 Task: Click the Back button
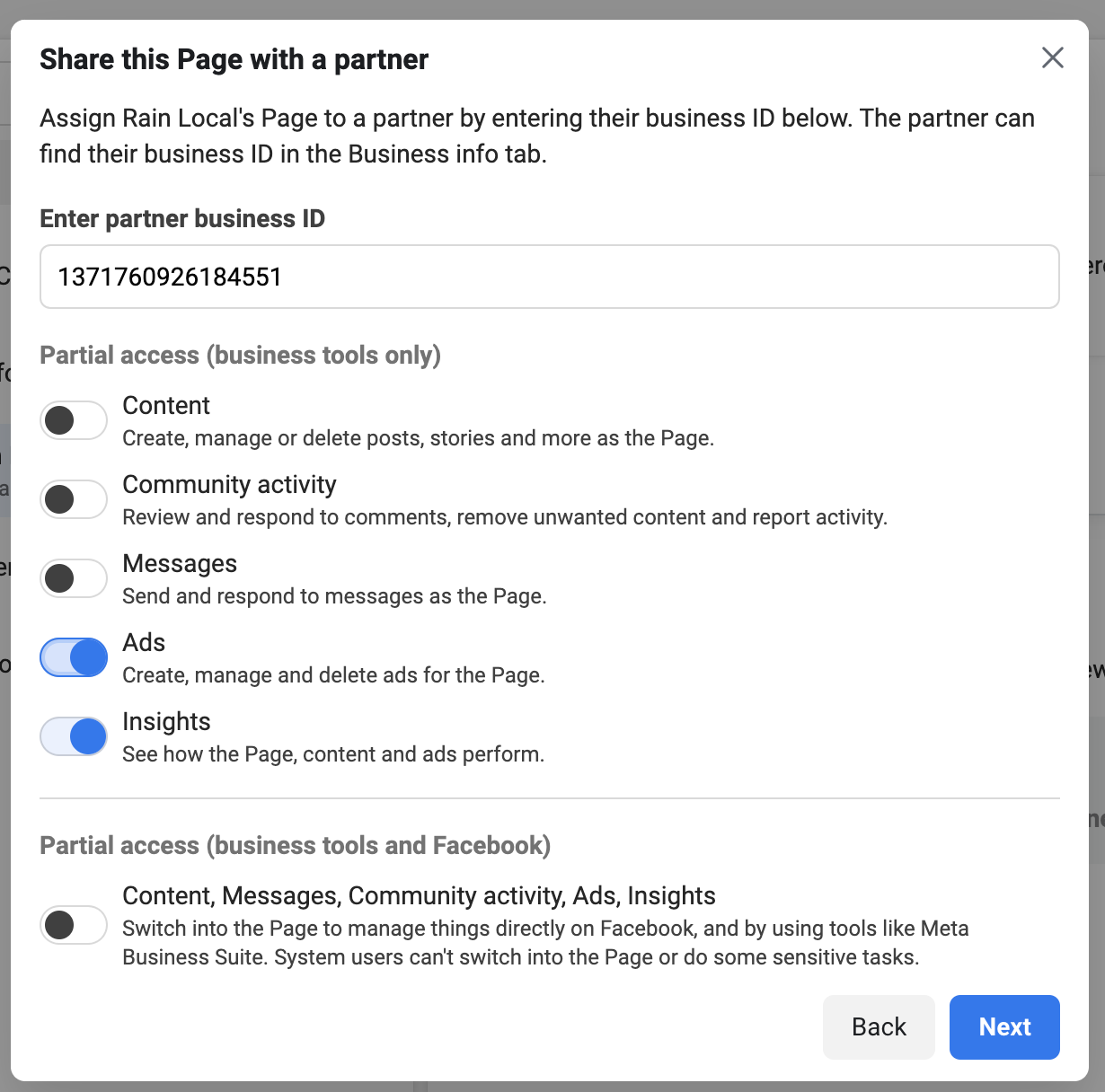(x=878, y=1026)
